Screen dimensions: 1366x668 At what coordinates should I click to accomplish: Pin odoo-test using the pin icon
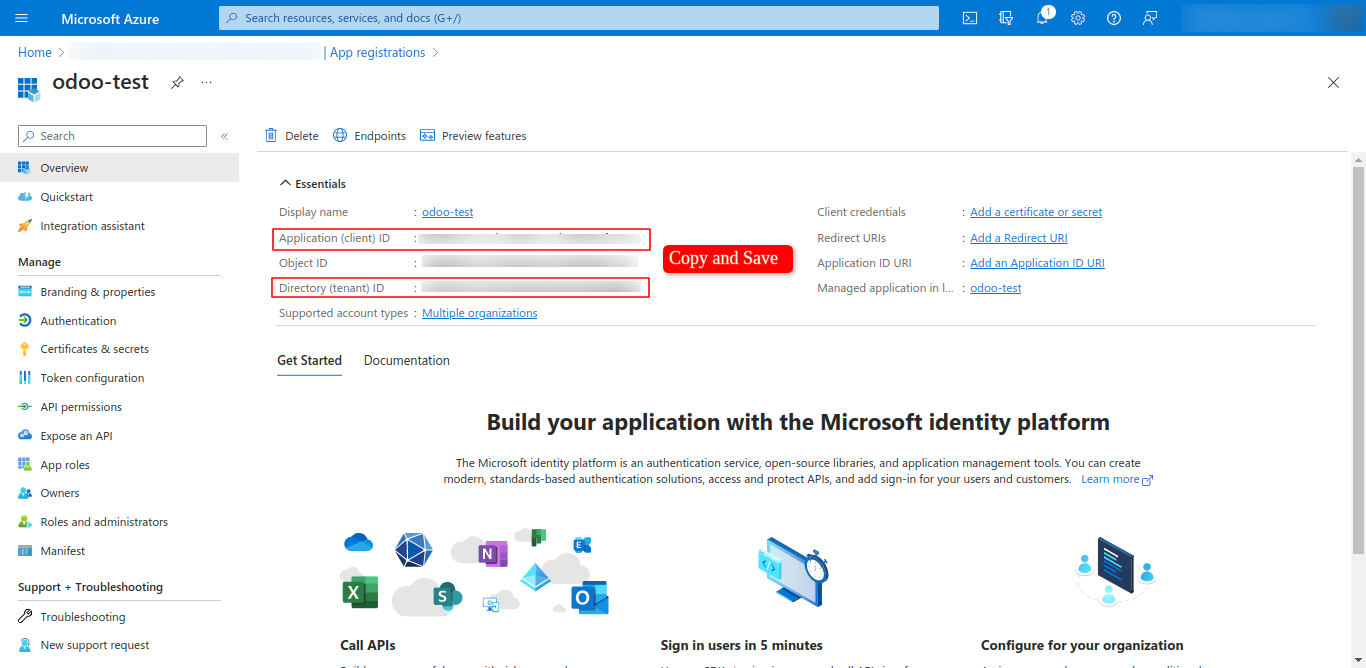pos(177,83)
